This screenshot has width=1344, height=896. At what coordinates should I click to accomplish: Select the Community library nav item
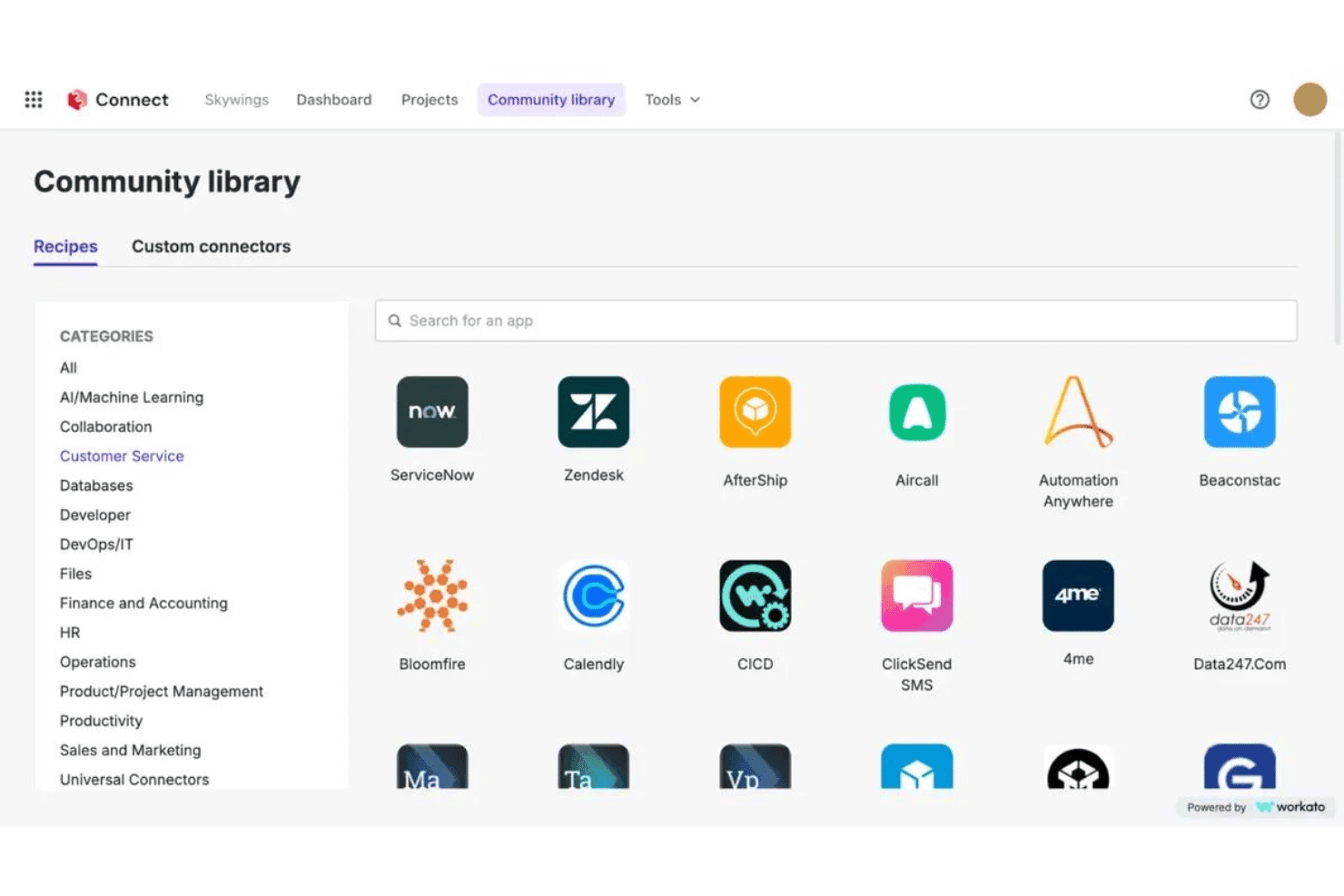point(551,100)
